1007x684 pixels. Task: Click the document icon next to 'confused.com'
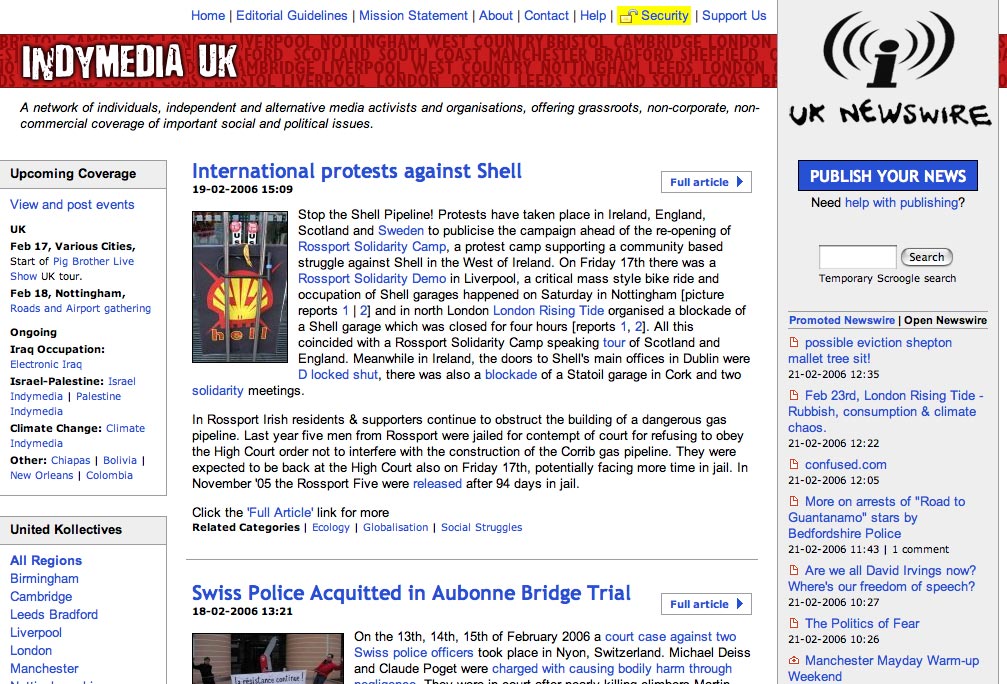794,465
